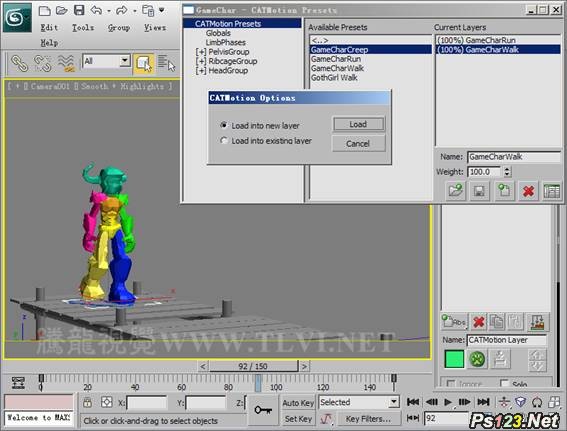Click the Copy Layer icon
This screenshot has height=431, width=567.
tap(497, 321)
